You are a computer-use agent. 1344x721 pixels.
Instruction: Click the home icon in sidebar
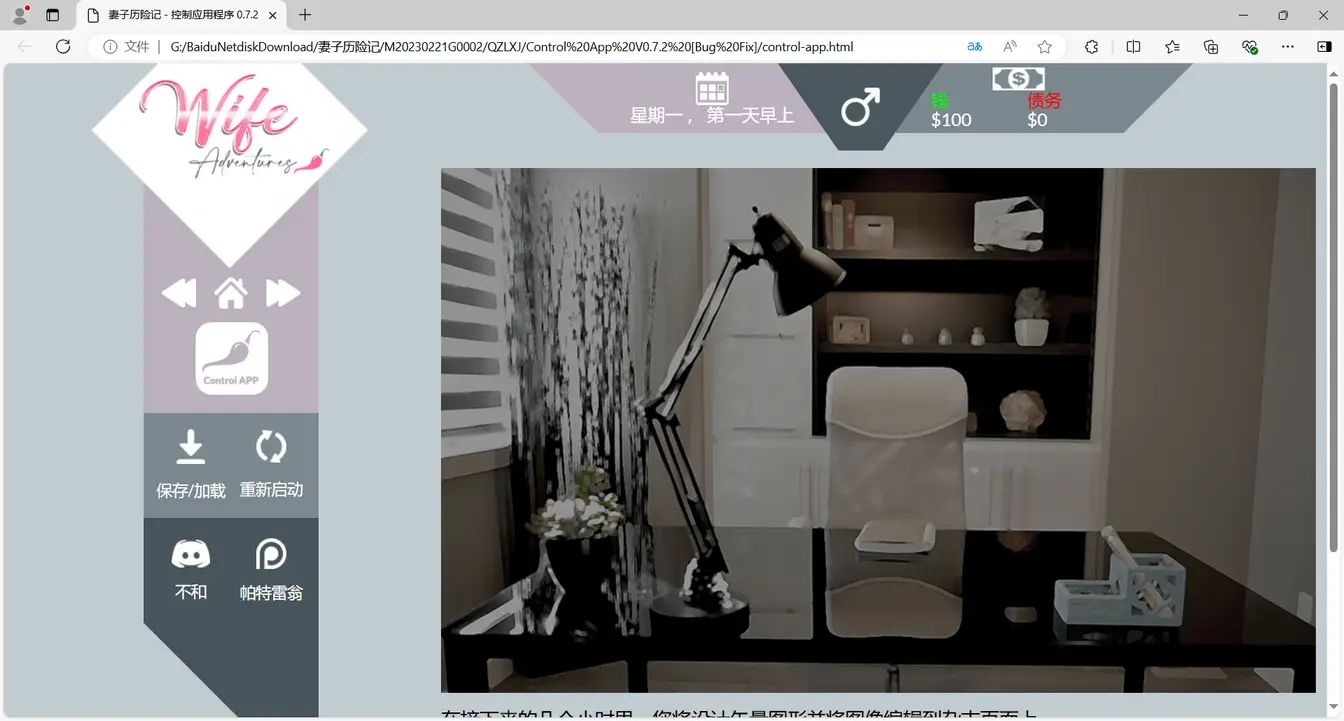pyautogui.click(x=231, y=293)
